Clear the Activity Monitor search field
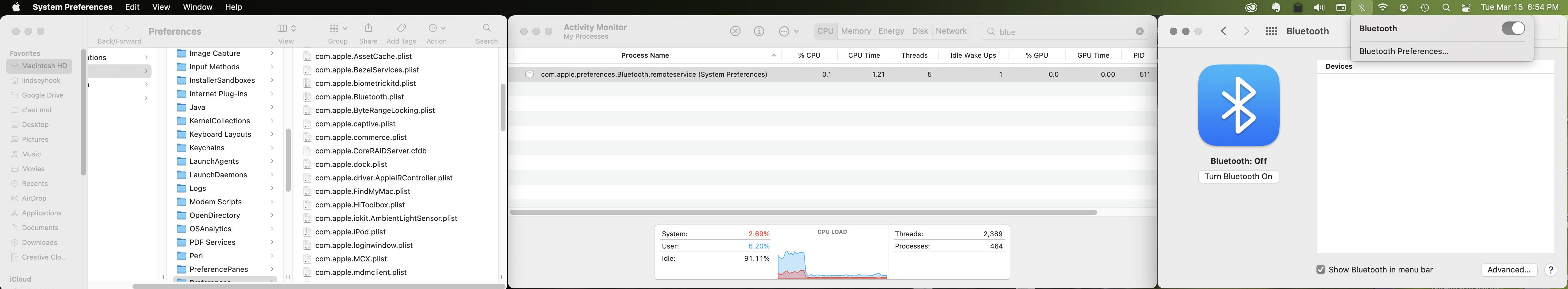Image resolution: width=1568 pixels, height=289 pixels. pyautogui.click(x=1139, y=32)
